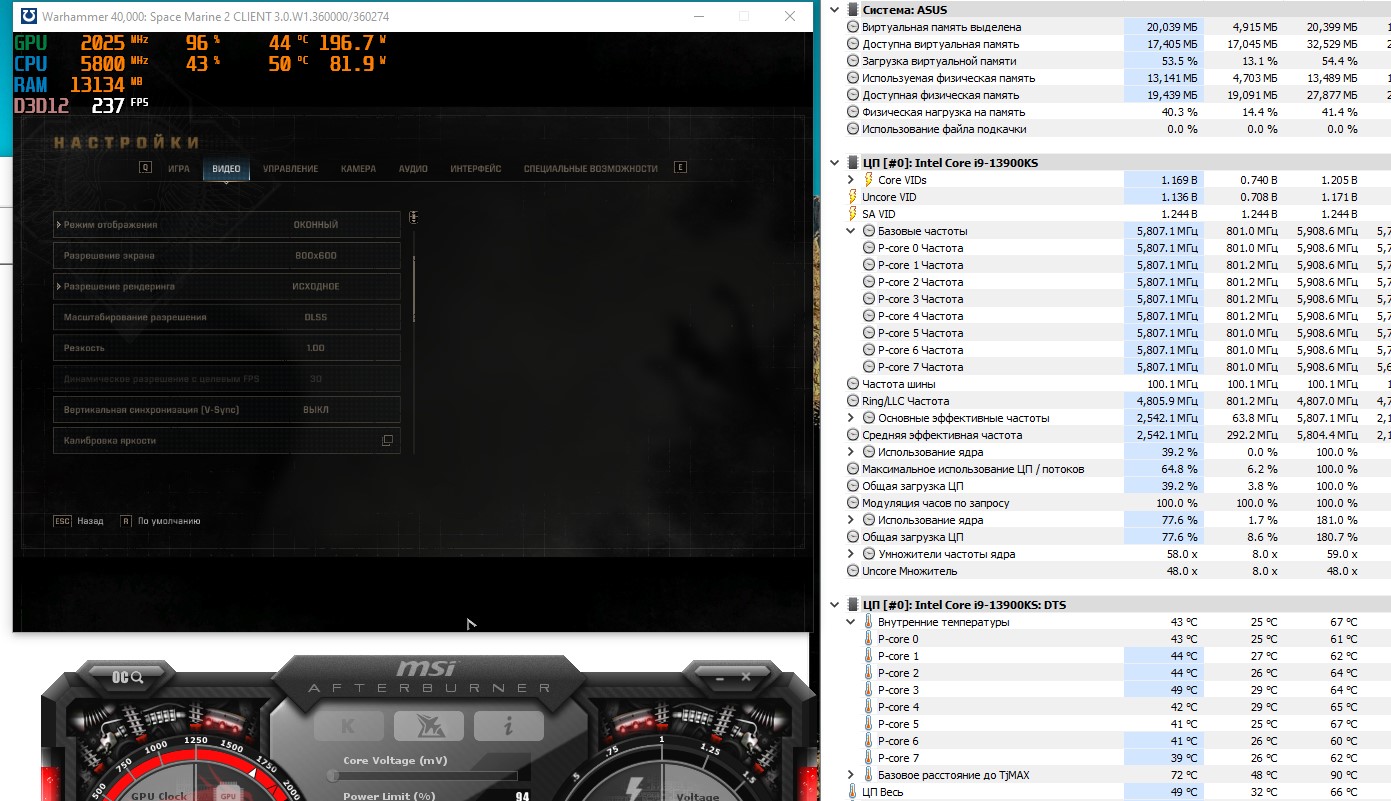Select the Общая загрузка ЦП 39.2 % row
The height and width of the screenshot is (801, 1391).
pos(1117,486)
